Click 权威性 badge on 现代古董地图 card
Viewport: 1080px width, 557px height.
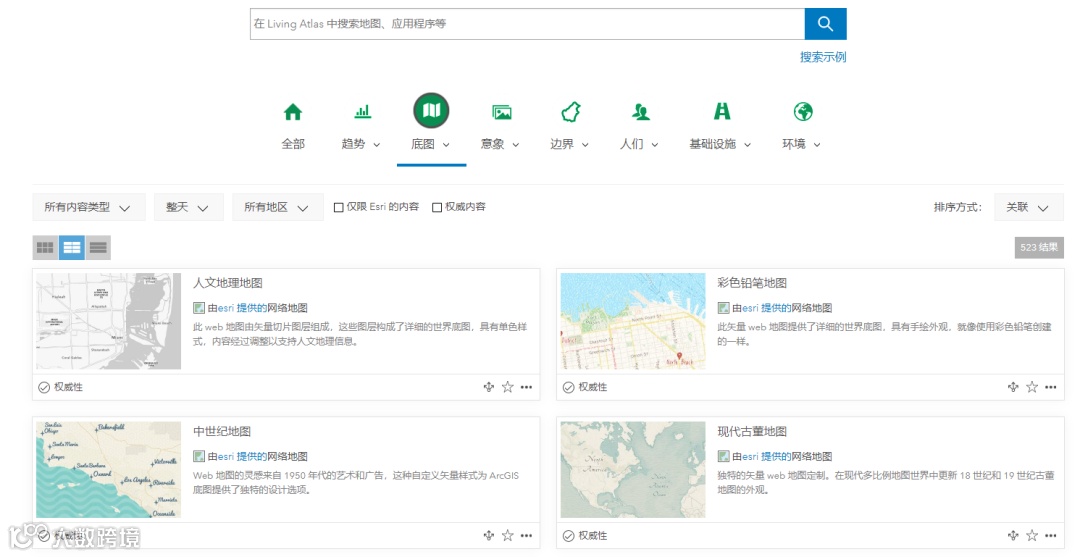tap(585, 536)
